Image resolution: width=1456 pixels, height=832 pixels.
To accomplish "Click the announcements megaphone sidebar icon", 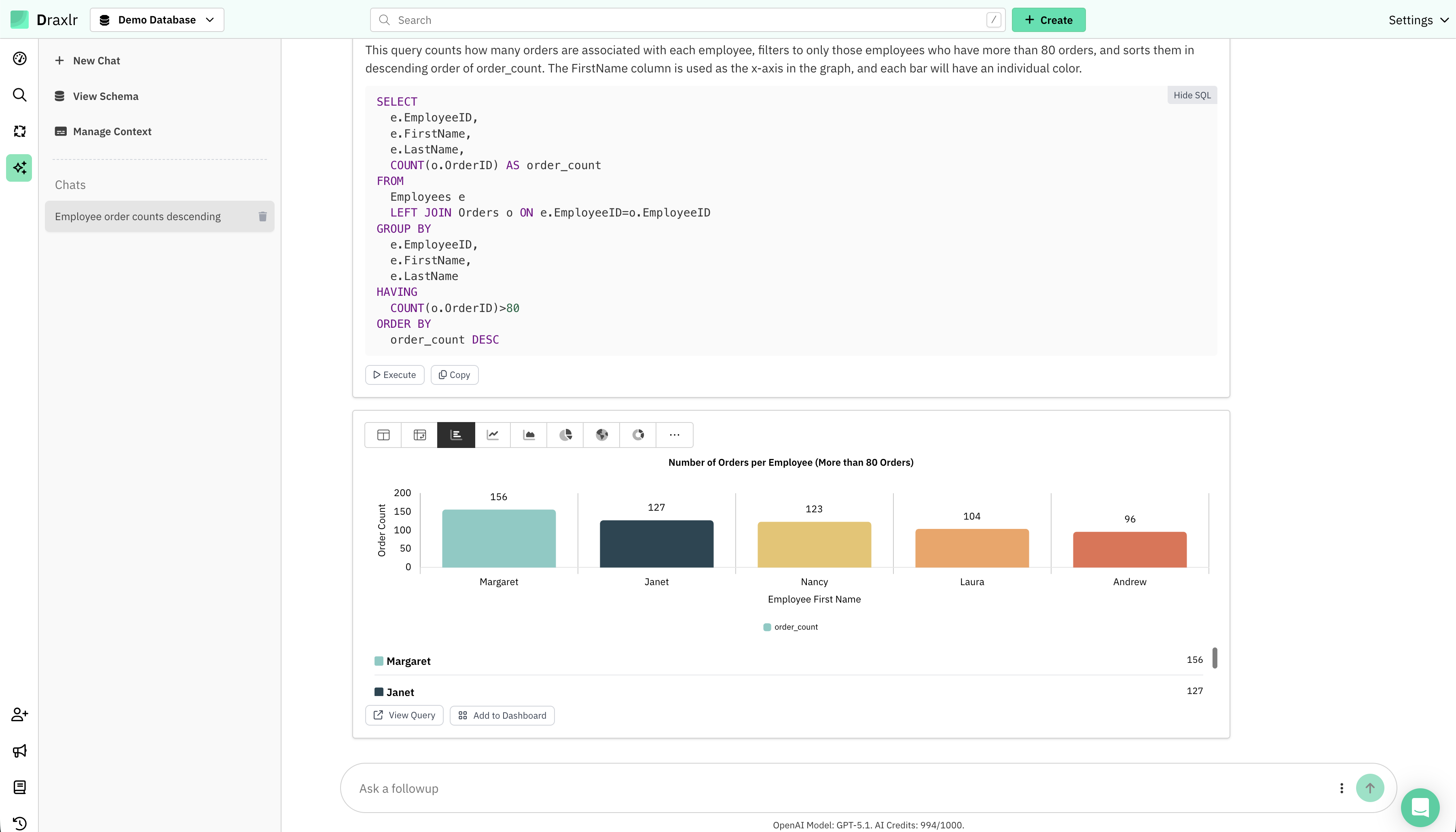I will click(x=19, y=751).
